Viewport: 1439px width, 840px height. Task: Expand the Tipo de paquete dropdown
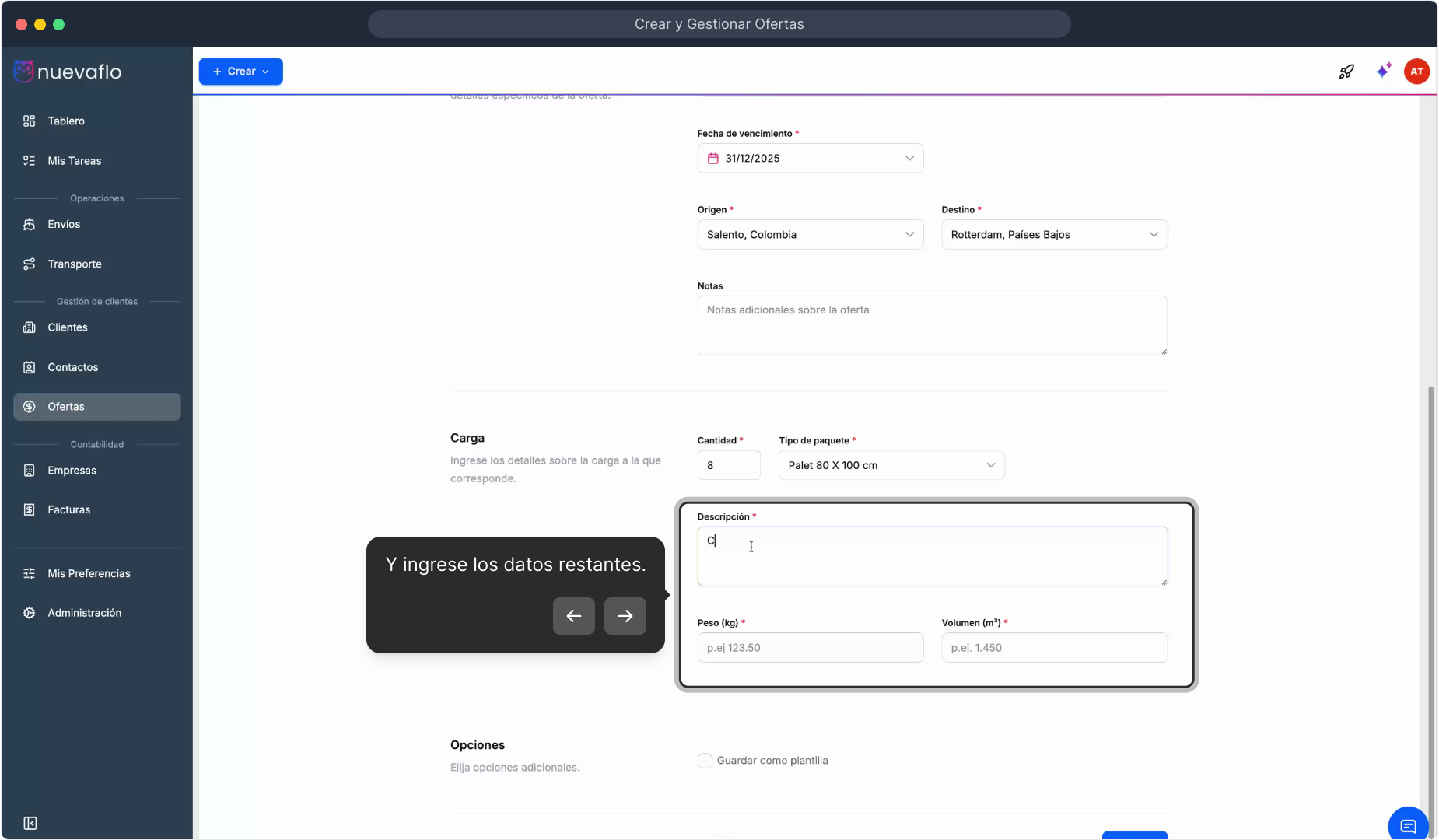coord(891,465)
